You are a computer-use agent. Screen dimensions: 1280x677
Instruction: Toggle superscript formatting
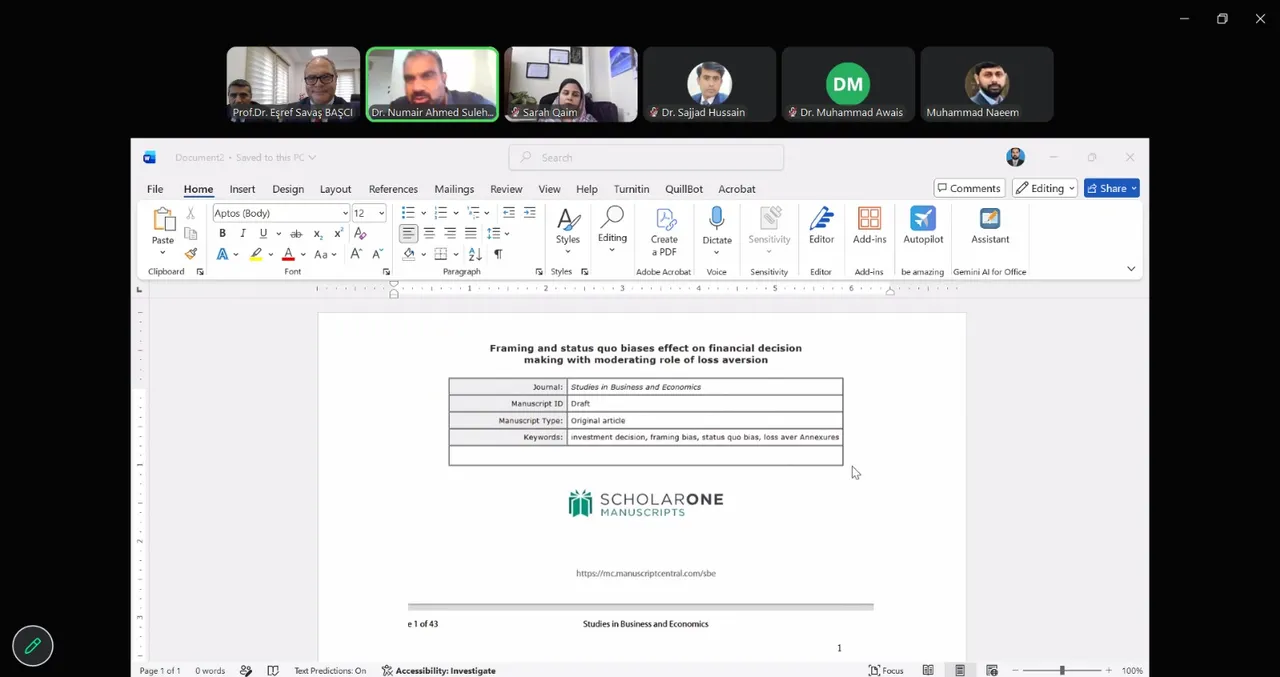(x=338, y=234)
